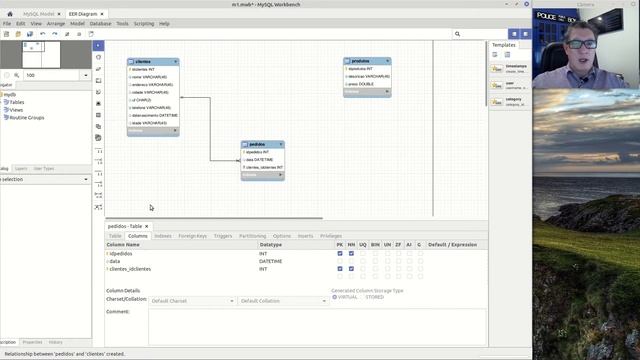Select the n:m identifying relationship tool
640x360 pixels.
98,196
